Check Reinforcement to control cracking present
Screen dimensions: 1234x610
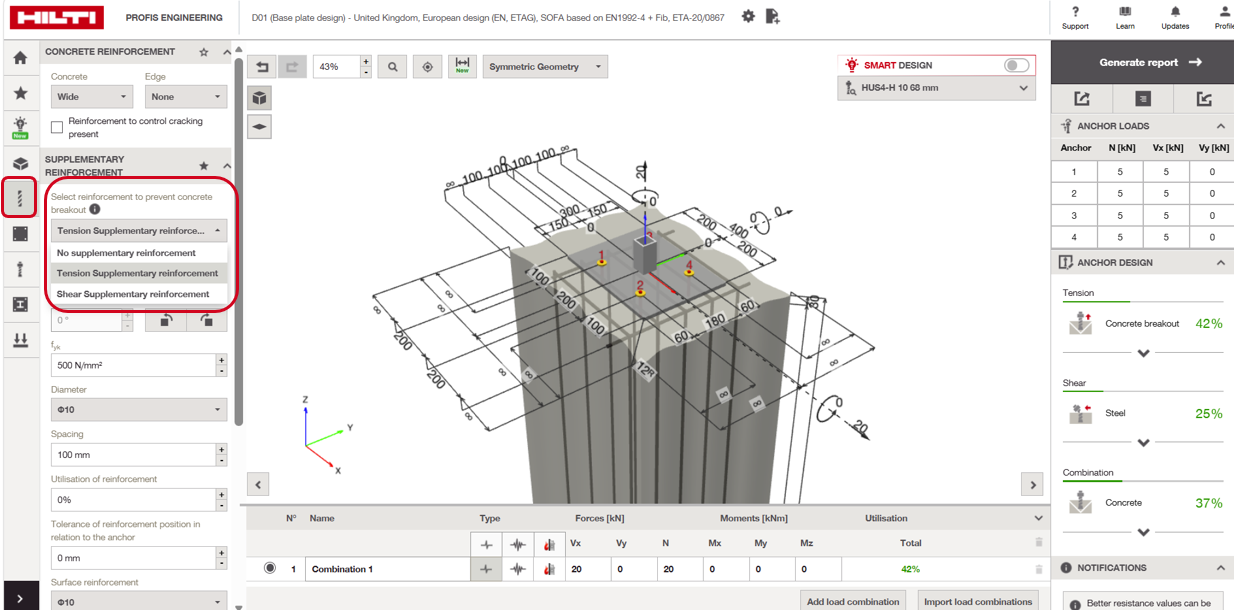(x=57, y=127)
